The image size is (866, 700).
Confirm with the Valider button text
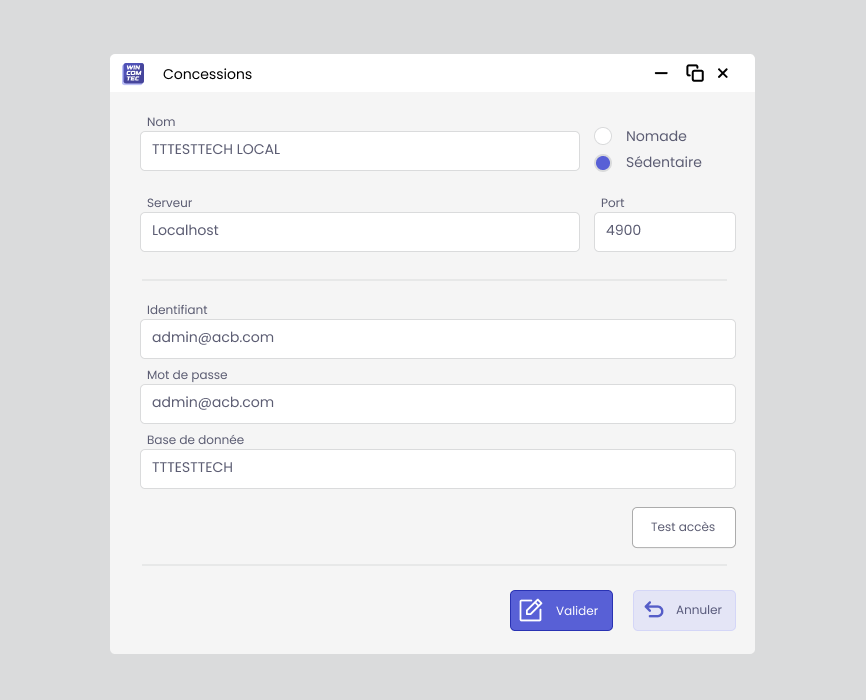[577, 611]
